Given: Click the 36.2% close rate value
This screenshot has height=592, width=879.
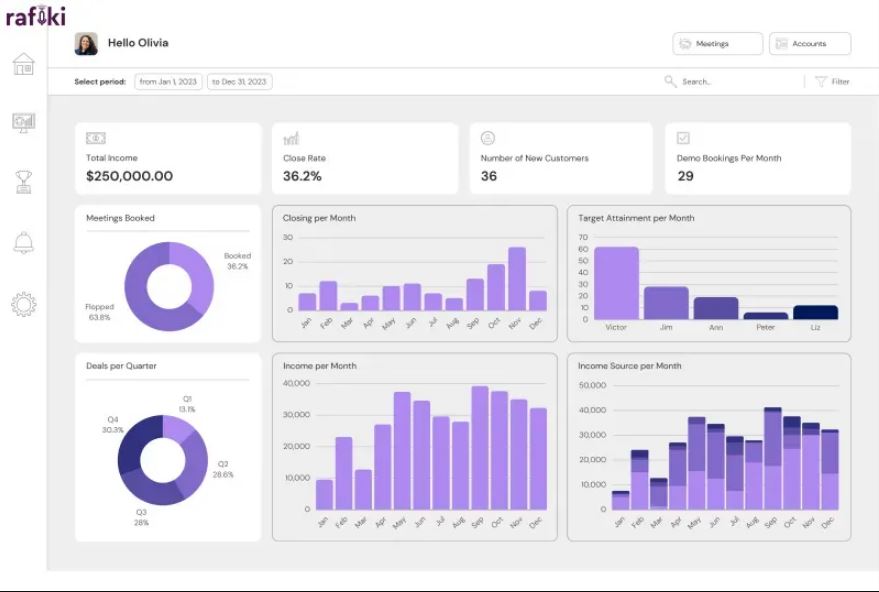Looking at the screenshot, I should 302,176.
